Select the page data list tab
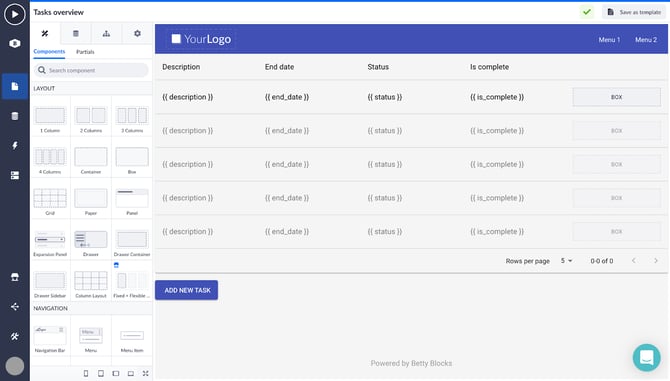Image resolution: width=670 pixels, height=381 pixels. (76, 33)
